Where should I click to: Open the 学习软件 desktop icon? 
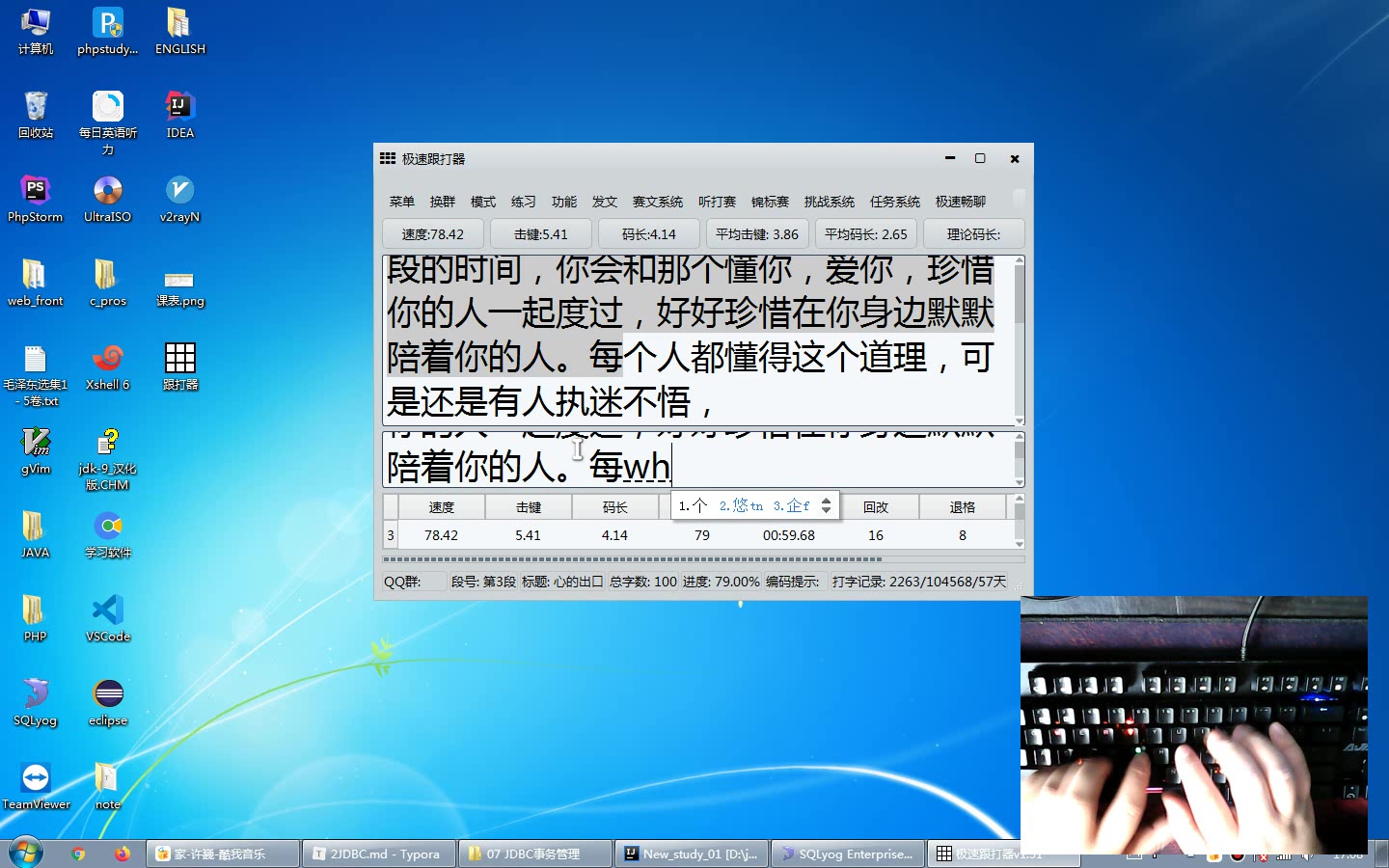(108, 534)
